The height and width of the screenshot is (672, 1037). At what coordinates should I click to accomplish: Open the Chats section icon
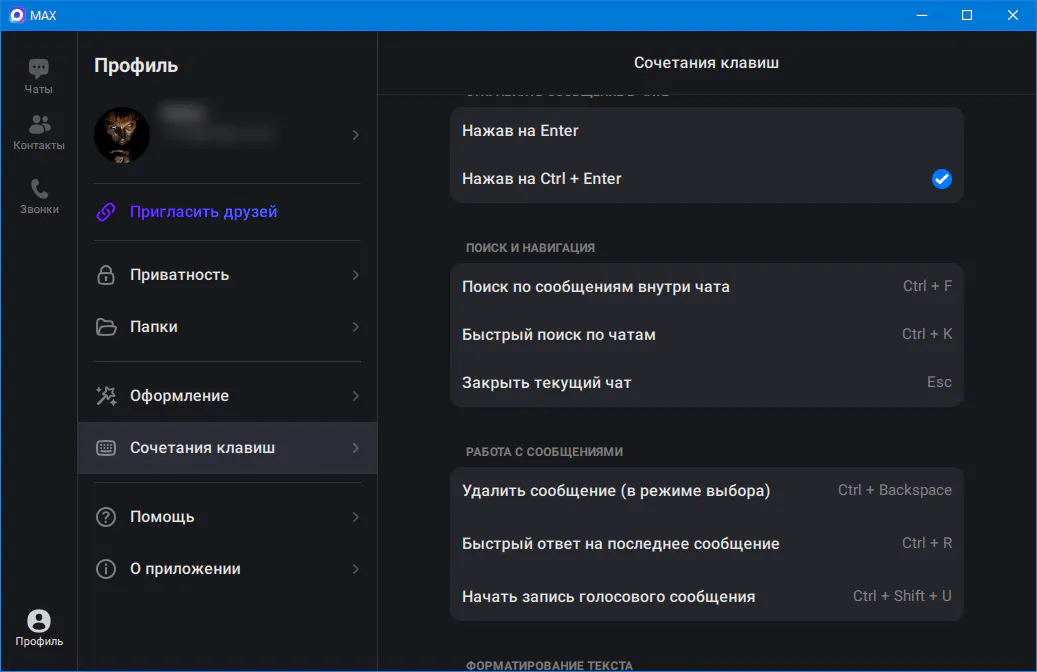coord(39,69)
